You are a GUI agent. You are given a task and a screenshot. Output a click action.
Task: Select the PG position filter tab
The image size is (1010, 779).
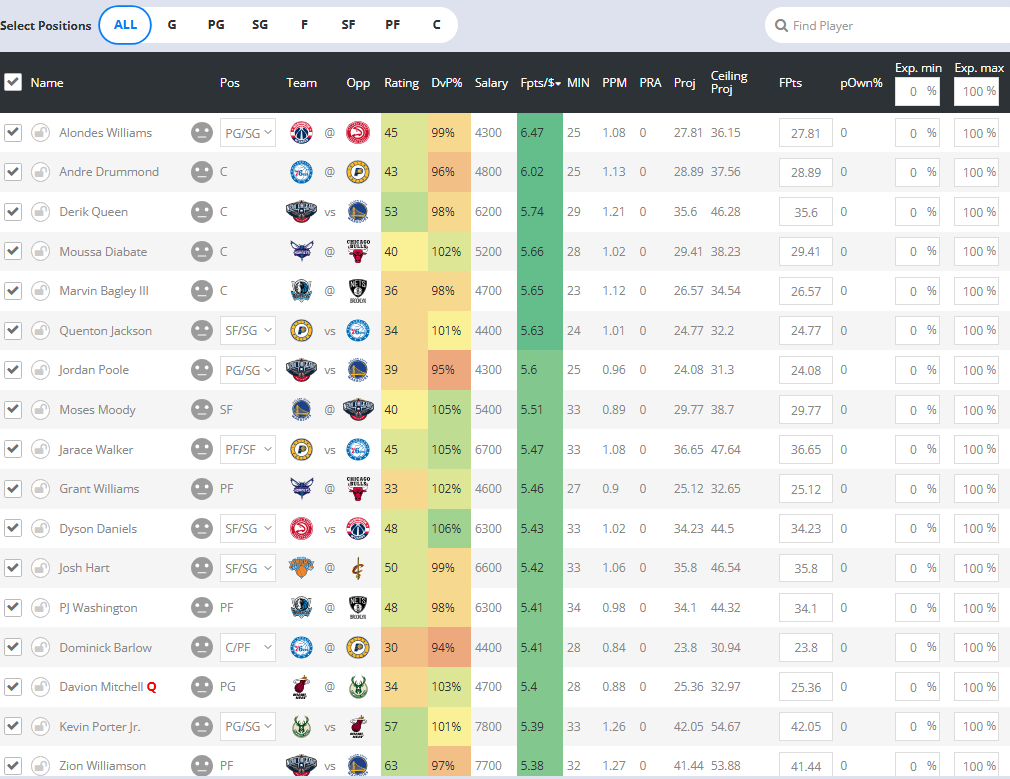[x=216, y=25]
